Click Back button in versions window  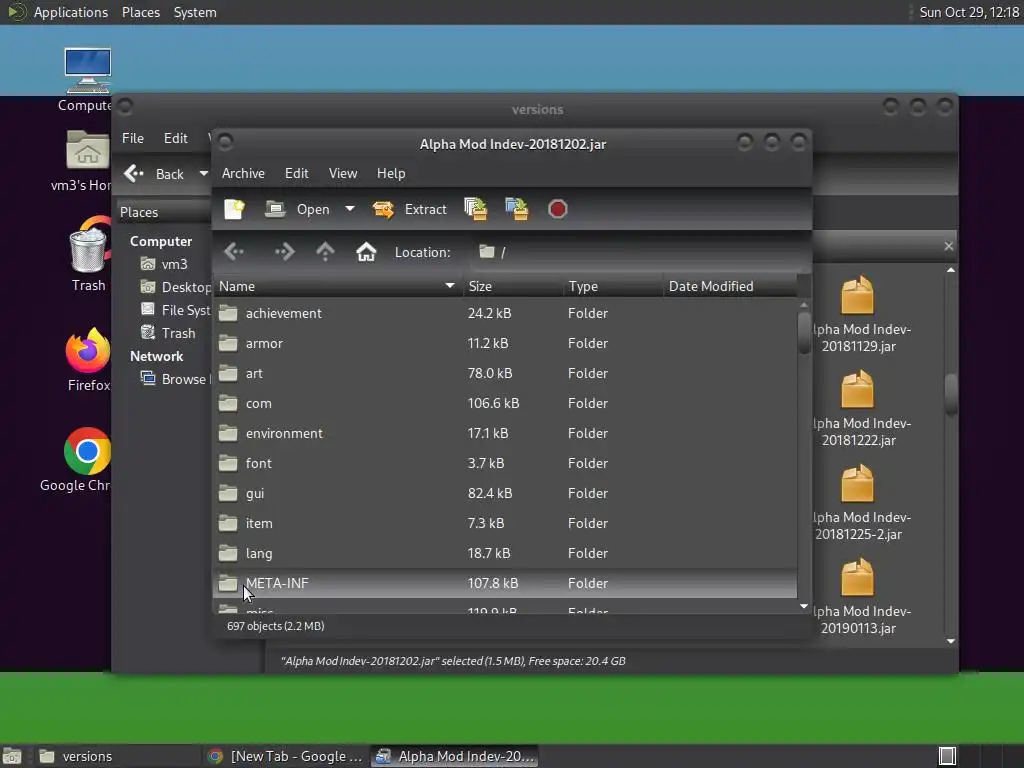click(x=155, y=174)
